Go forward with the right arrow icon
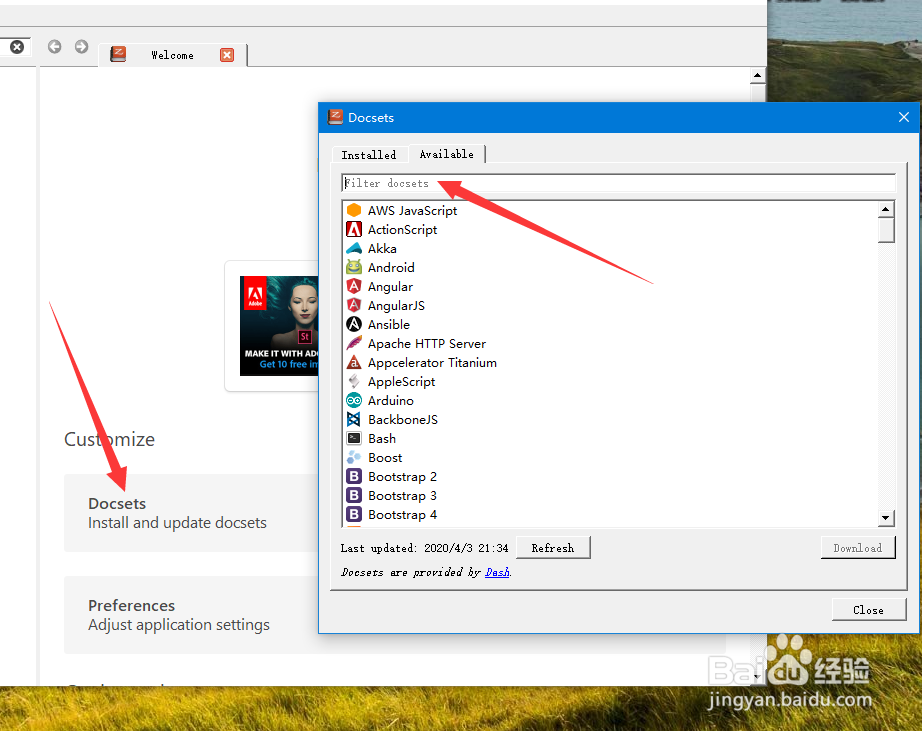 click(x=82, y=46)
